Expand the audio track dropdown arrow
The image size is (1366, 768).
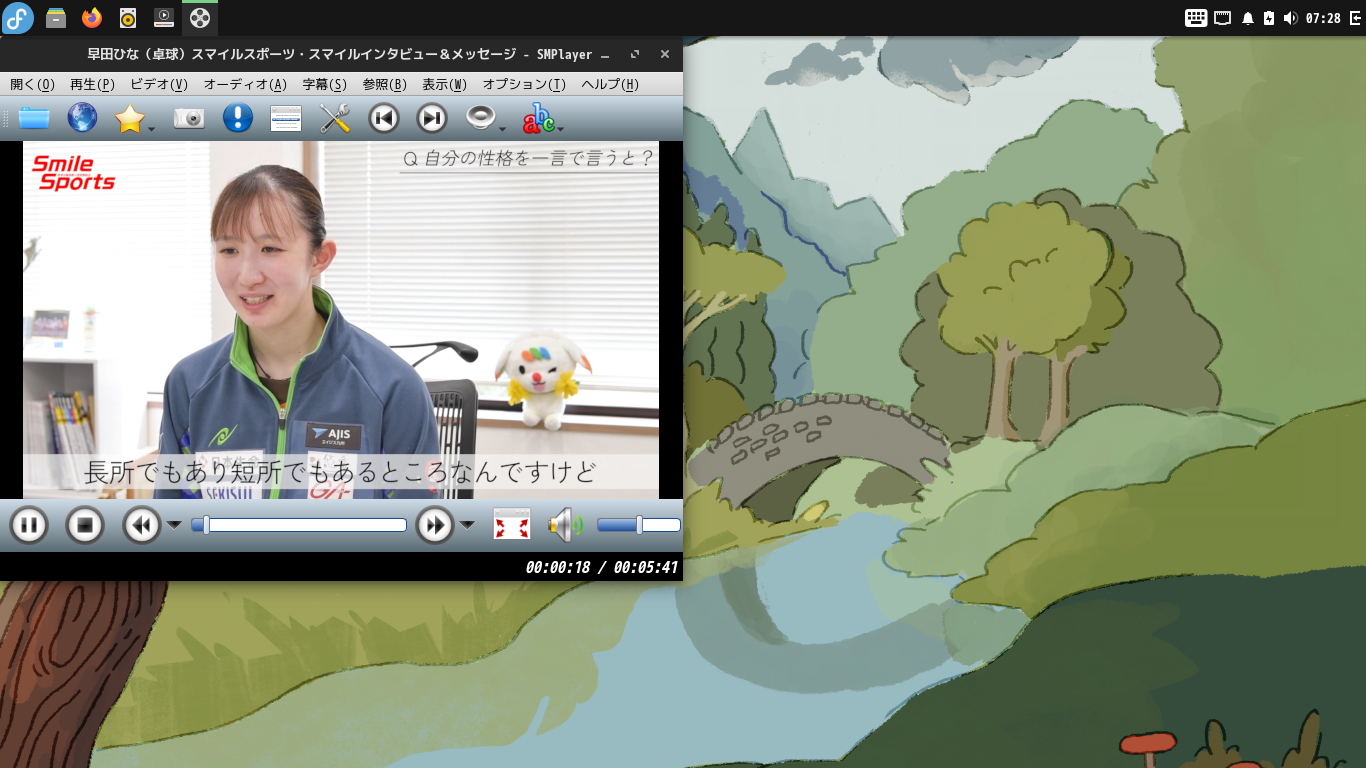coord(502,128)
